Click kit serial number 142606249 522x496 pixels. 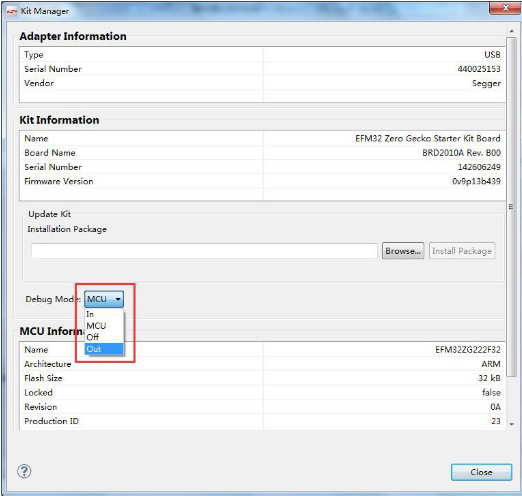point(479,167)
